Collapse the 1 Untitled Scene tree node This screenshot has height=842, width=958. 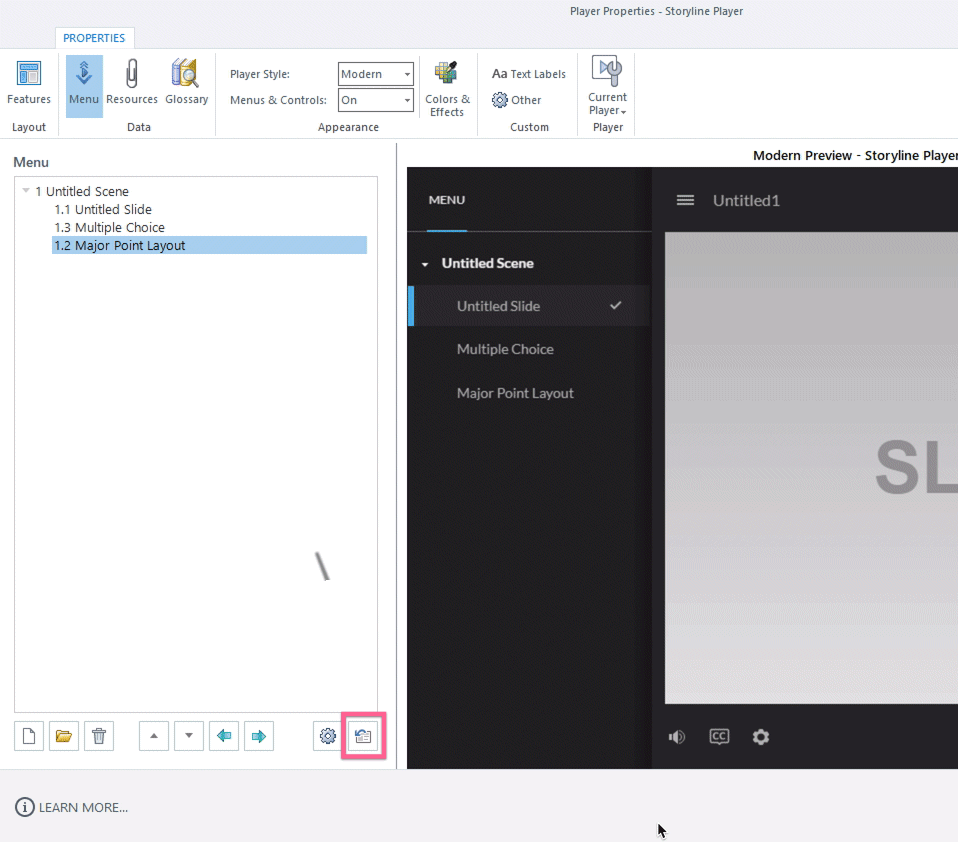(x=26, y=191)
